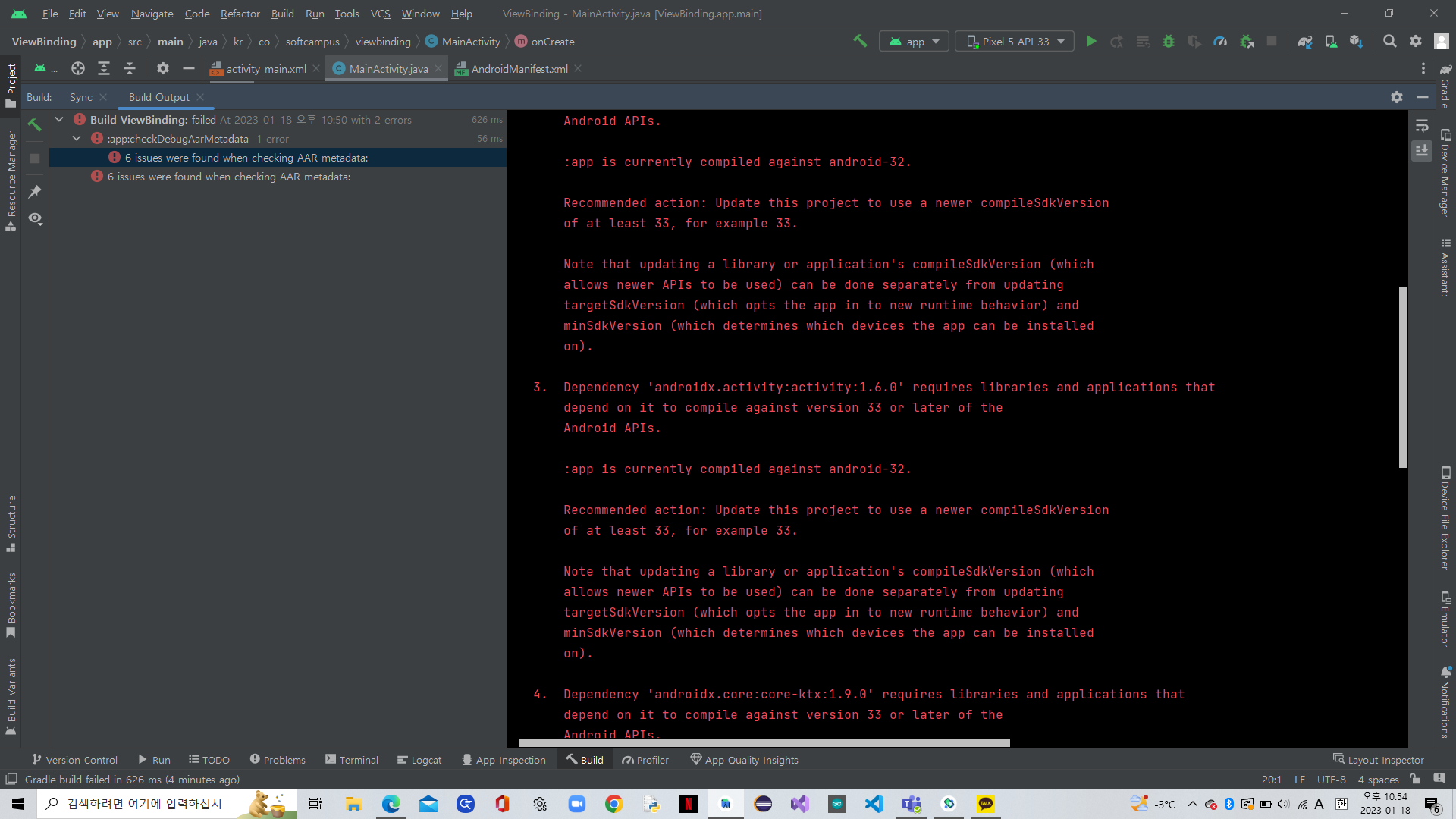1456x819 pixels.
Task: Open Resource Manager side panel
Action: (11, 180)
